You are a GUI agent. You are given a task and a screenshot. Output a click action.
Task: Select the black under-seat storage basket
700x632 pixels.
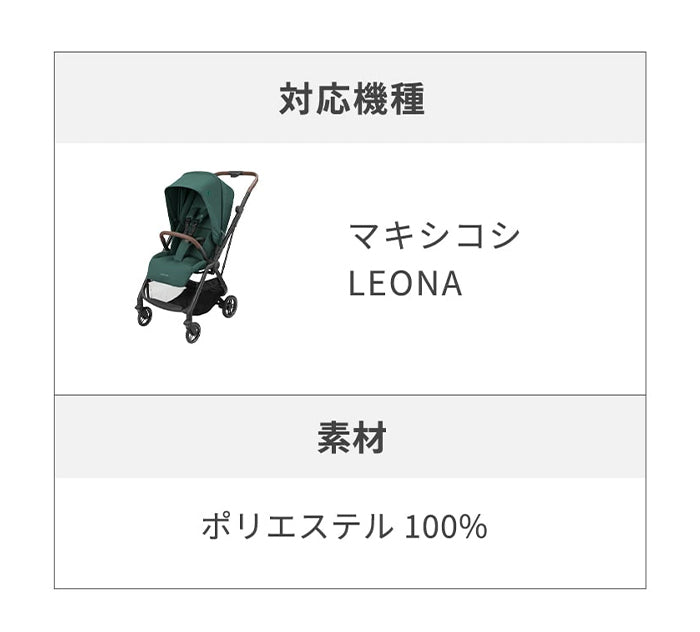(207, 298)
